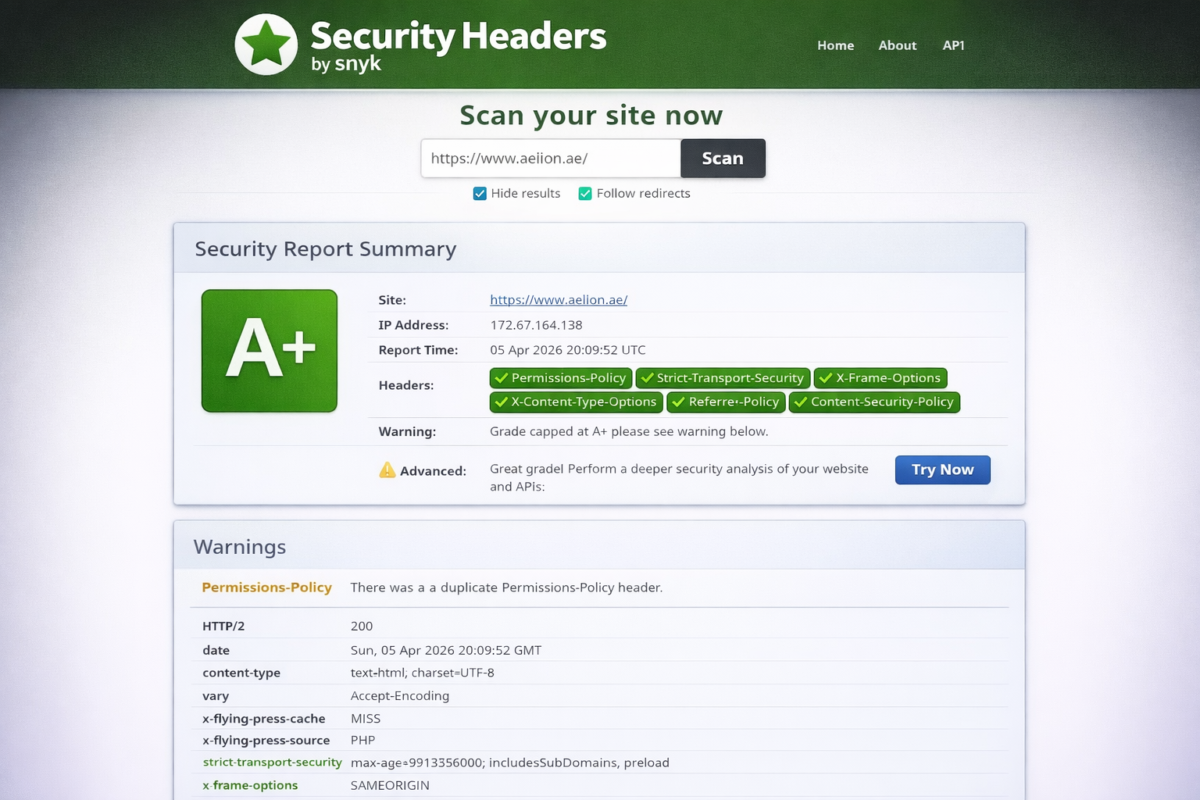Click the HTTP/2 row label
The height and width of the screenshot is (800, 1200).
(x=223, y=626)
